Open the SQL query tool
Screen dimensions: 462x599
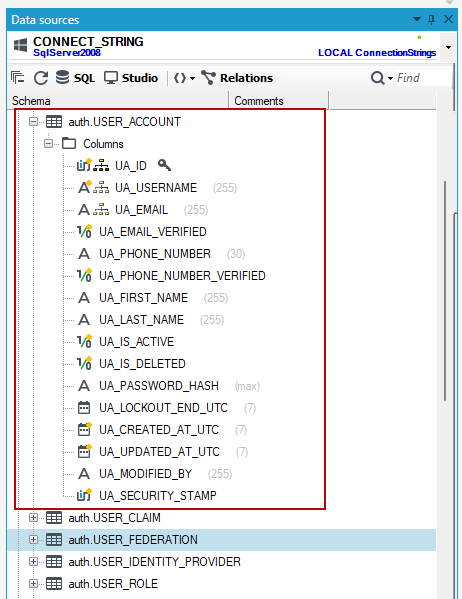[76, 78]
